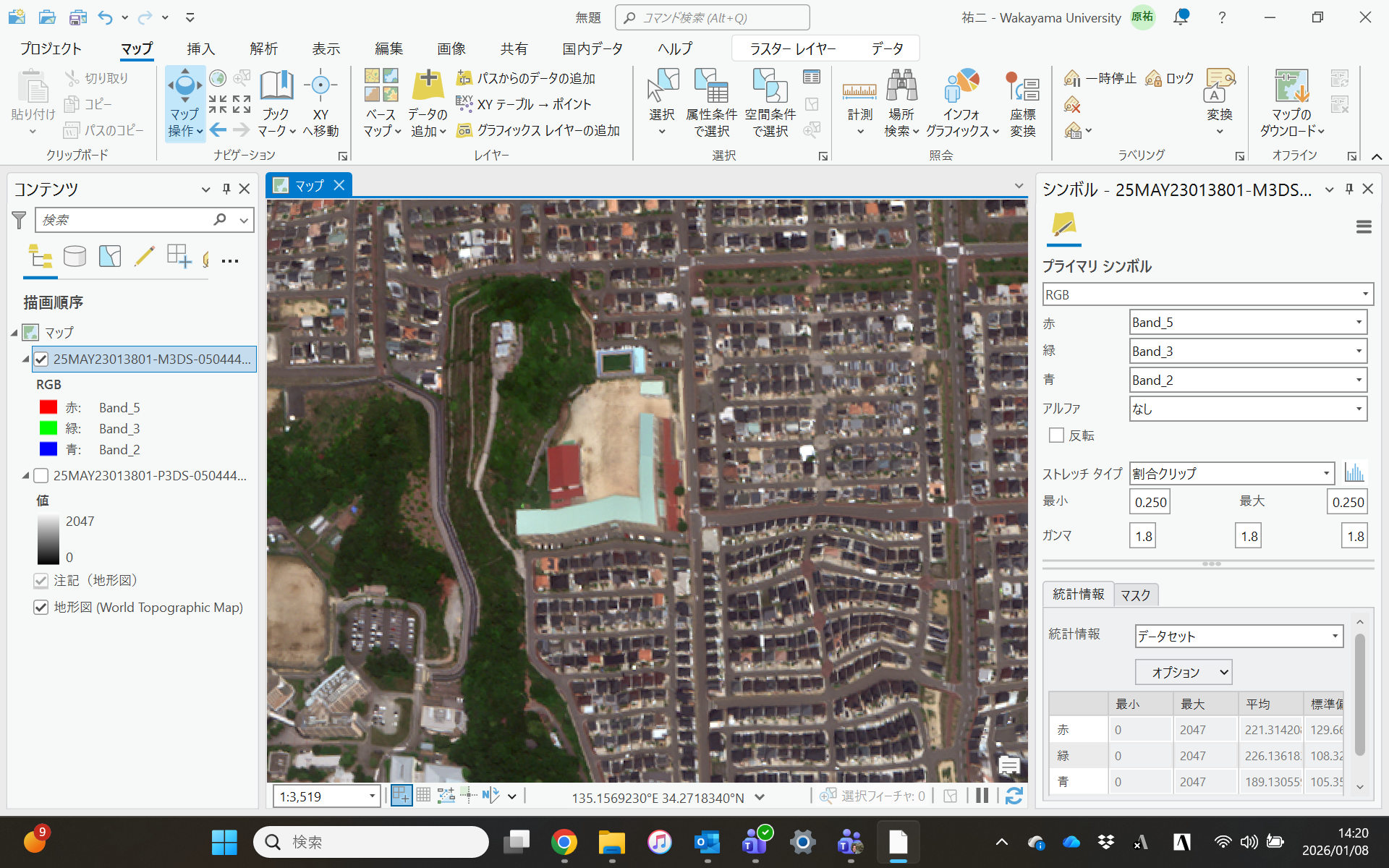
Task: Open the histogram icon beside stretch type
Action: (x=1354, y=473)
